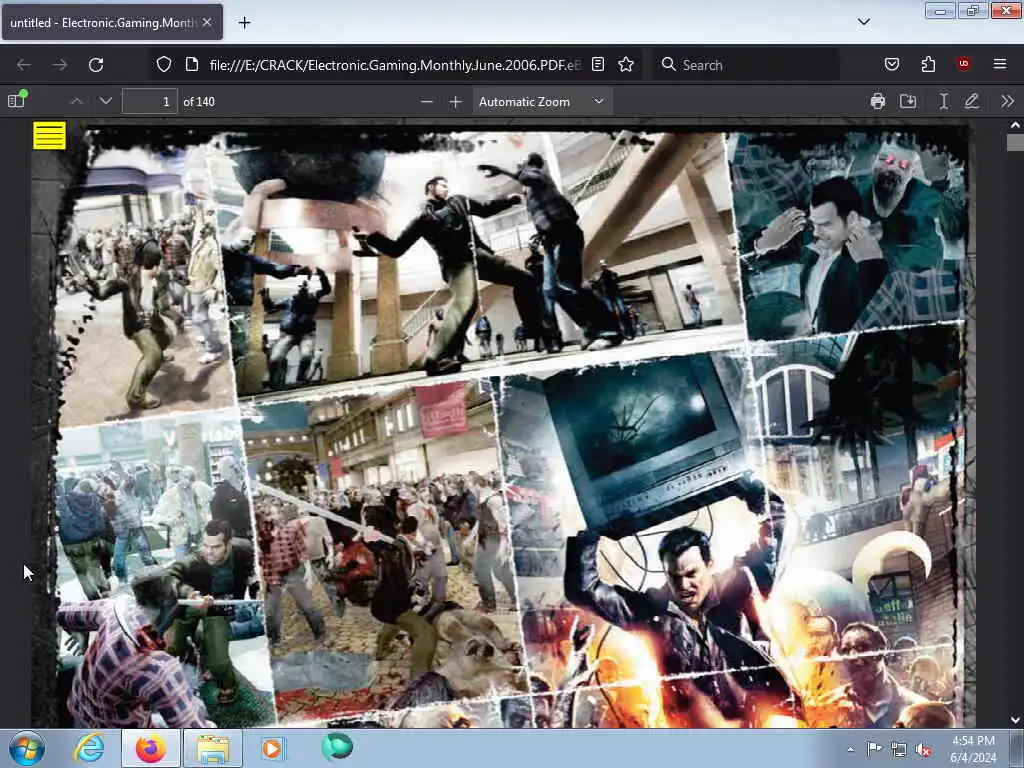This screenshot has width=1024, height=768.
Task: Click the file page info icon
Action: click(x=191, y=64)
